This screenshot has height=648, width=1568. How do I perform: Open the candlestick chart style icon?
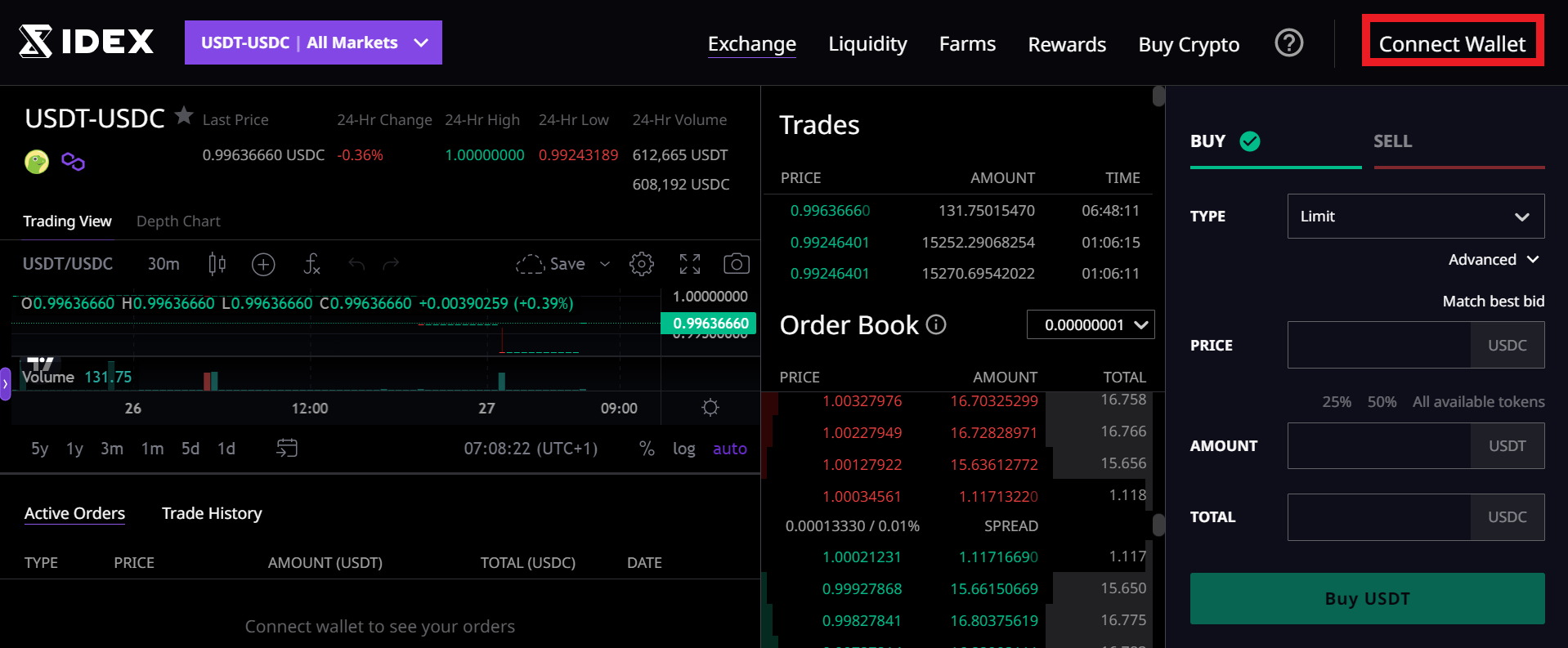217,264
